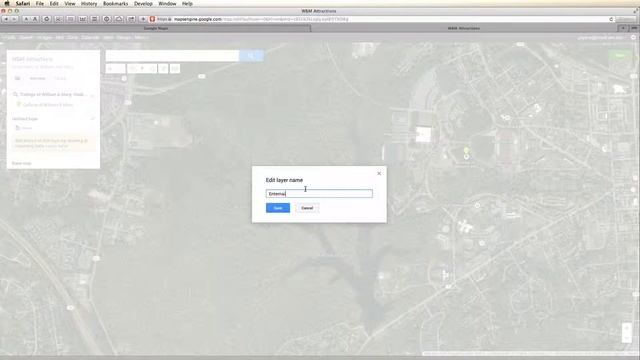
Task: Open the Help menu
Action: [187, 3]
